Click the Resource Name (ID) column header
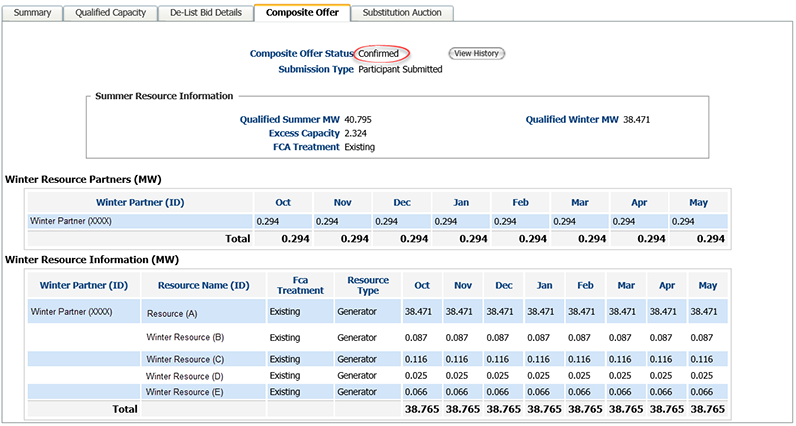 click(204, 285)
